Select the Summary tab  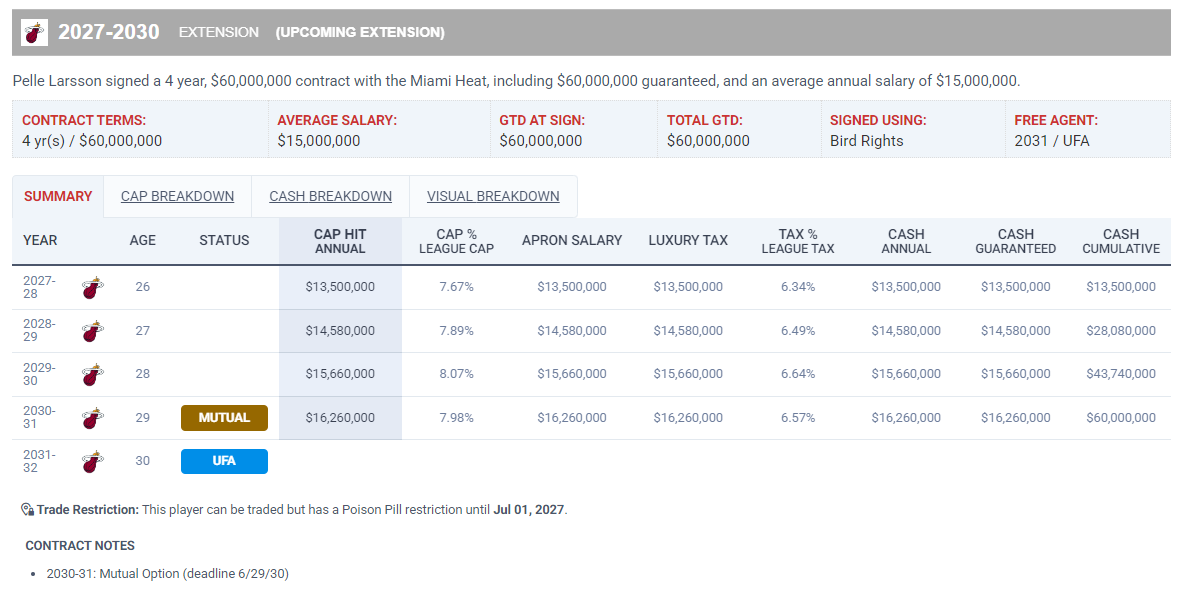point(58,196)
